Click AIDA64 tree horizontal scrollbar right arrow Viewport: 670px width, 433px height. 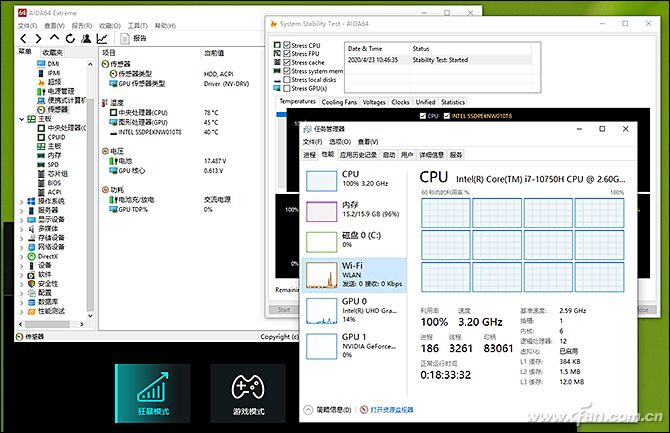pos(82,324)
